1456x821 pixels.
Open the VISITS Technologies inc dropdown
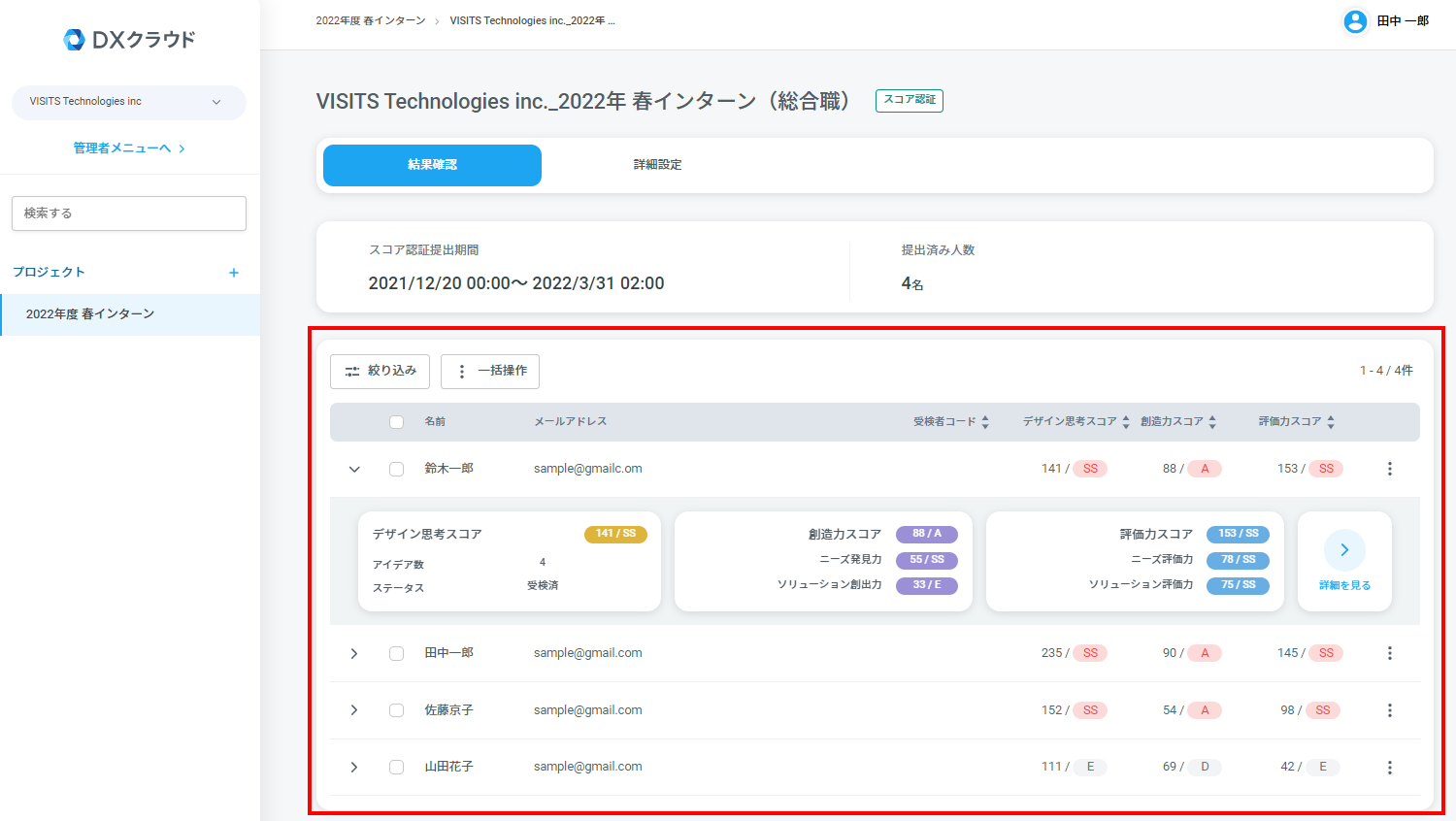click(x=129, y=102)
